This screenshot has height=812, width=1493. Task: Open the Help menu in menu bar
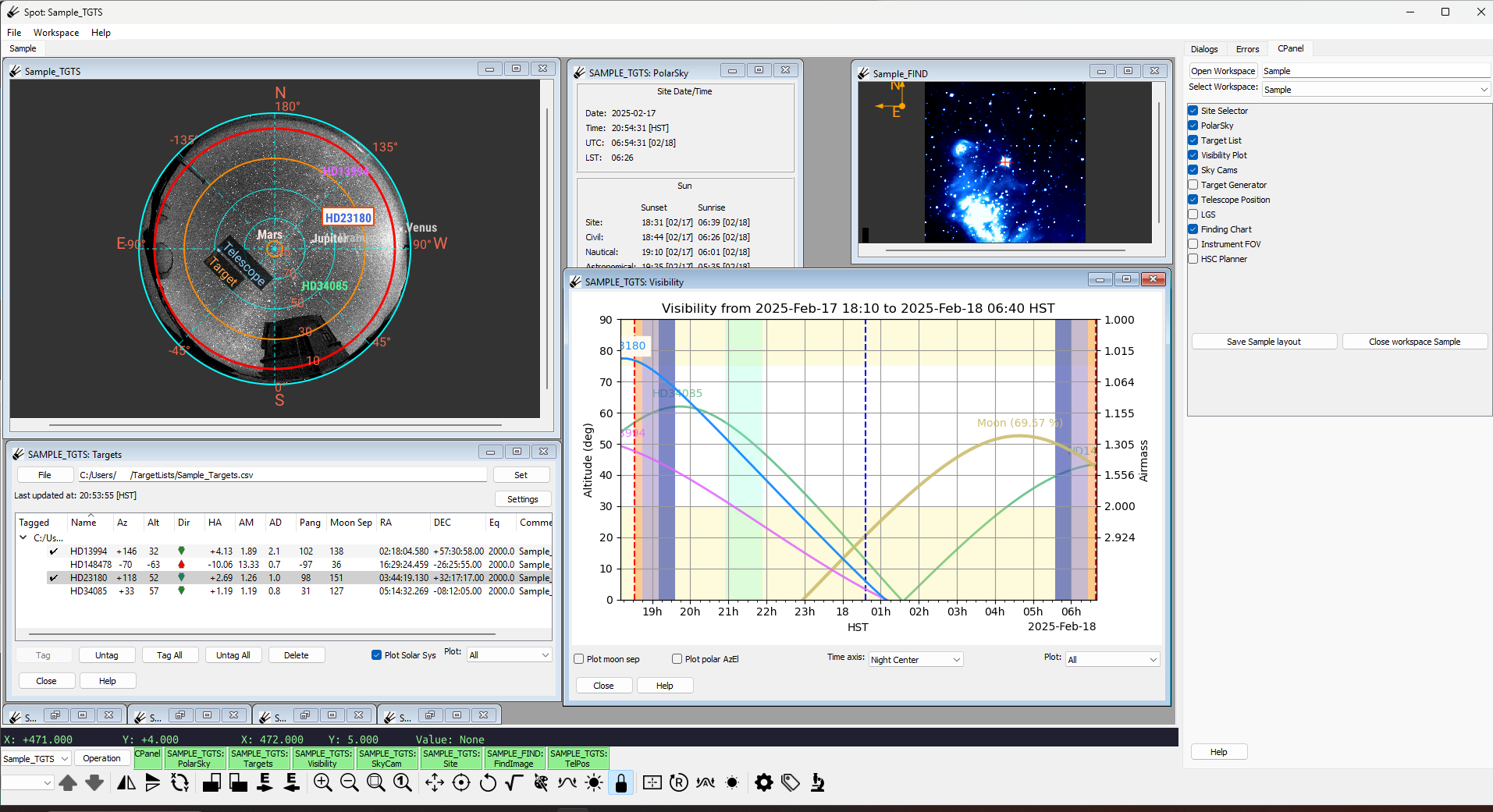pyautogui.click(x=101, y=33)
